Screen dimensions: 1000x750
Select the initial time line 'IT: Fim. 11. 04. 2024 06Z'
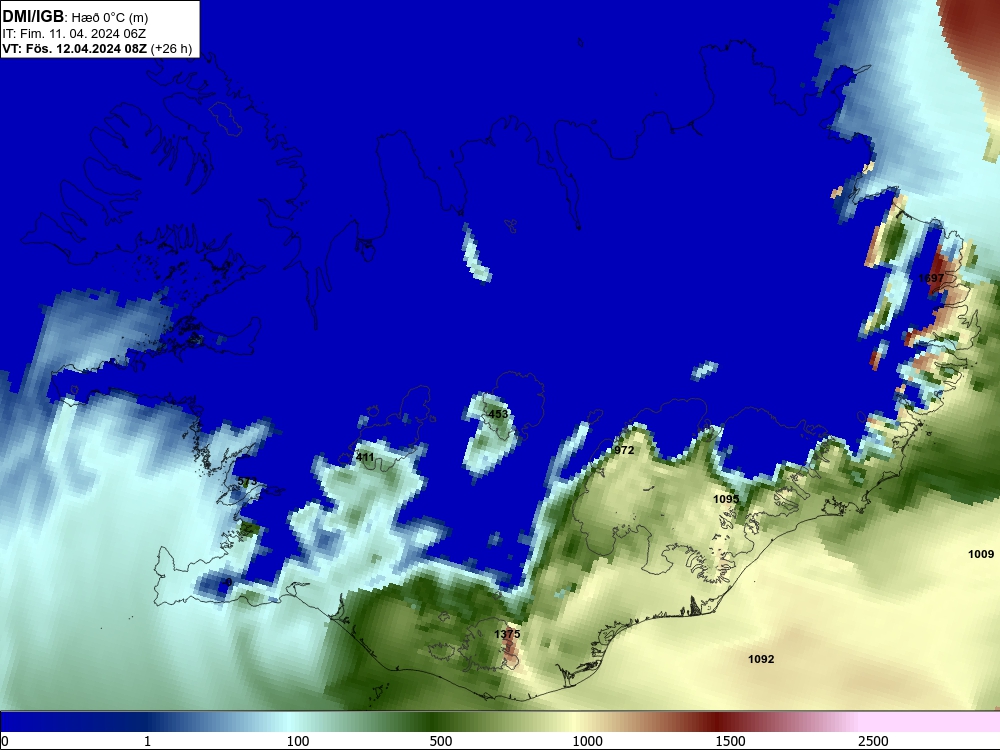(74, 34)
